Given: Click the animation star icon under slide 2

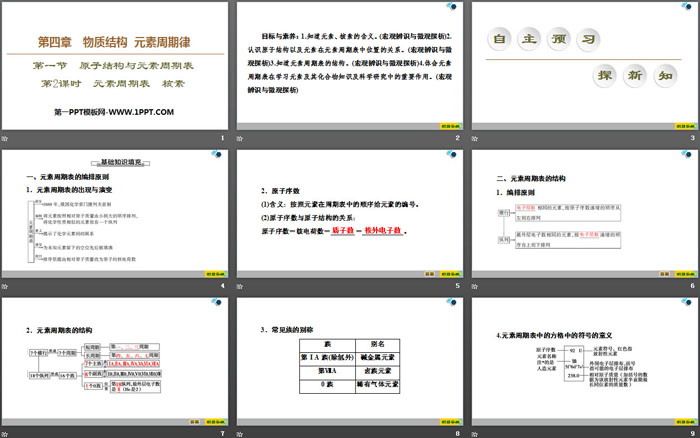Looking at the screenshot, I should pyautogui.click(x=240, y=138).
